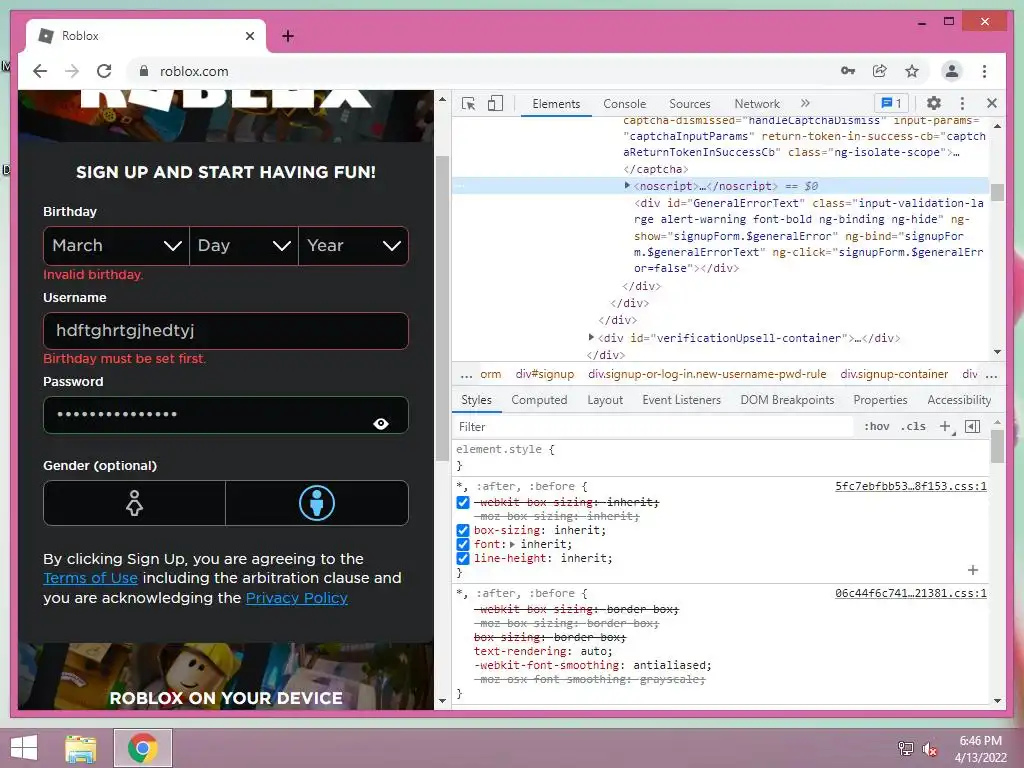
Task: Click the padlock site info icon
Action: click(144, 71)
